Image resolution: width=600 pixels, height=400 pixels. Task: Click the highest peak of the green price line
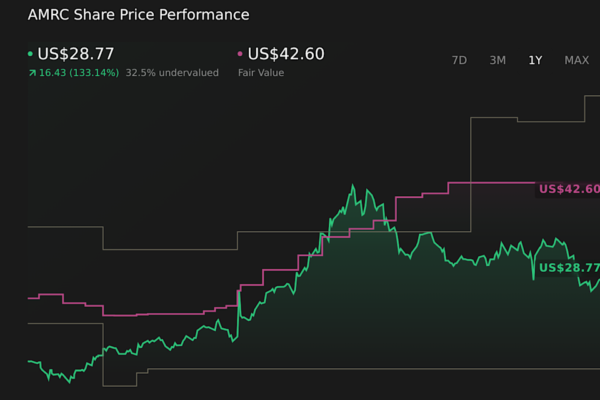coord(353,185)
